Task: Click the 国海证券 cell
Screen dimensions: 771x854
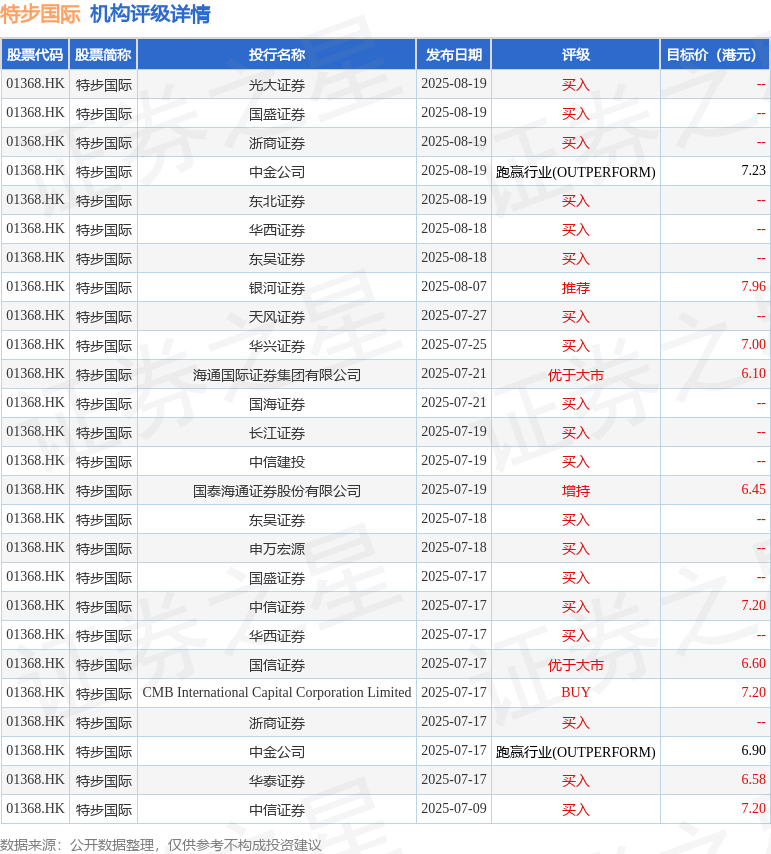Action: pyautogui.click(x=277, y=404)
